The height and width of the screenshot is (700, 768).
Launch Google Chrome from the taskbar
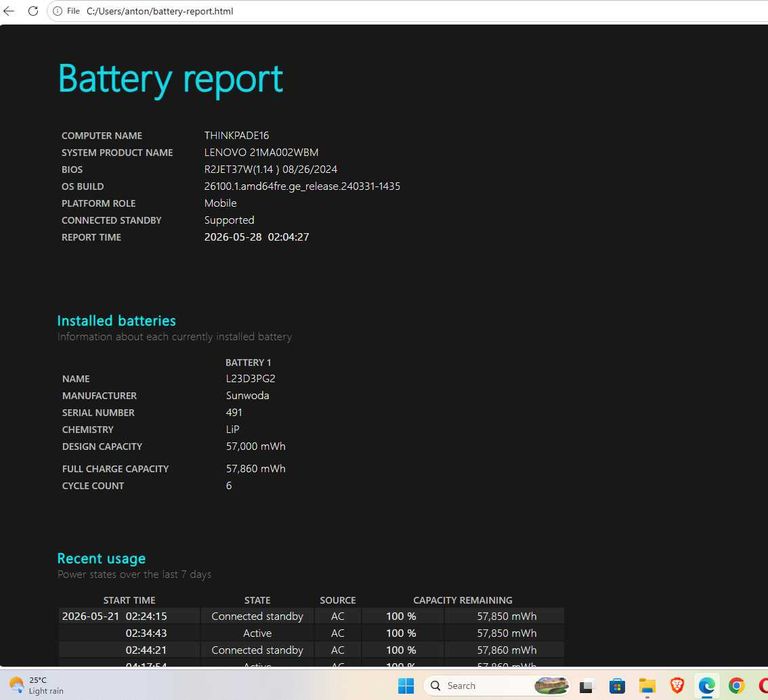[736, 686]
